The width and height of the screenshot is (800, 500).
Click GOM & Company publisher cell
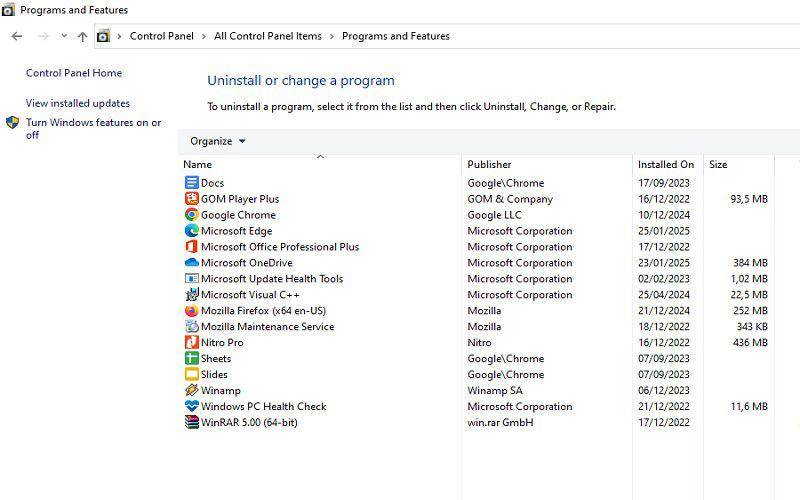tap(510, 199)
